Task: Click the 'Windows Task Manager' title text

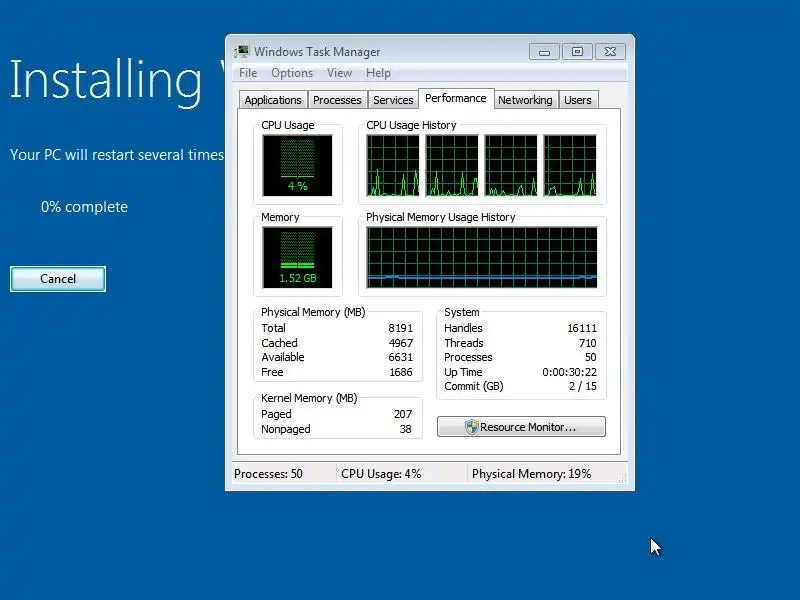Action: (317, 52)
